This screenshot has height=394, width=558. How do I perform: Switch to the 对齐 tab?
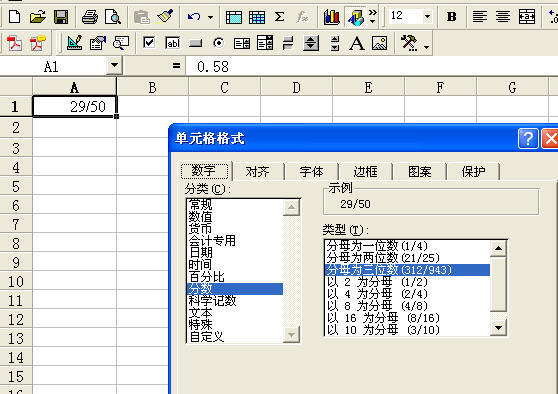[x=258, y=172]
